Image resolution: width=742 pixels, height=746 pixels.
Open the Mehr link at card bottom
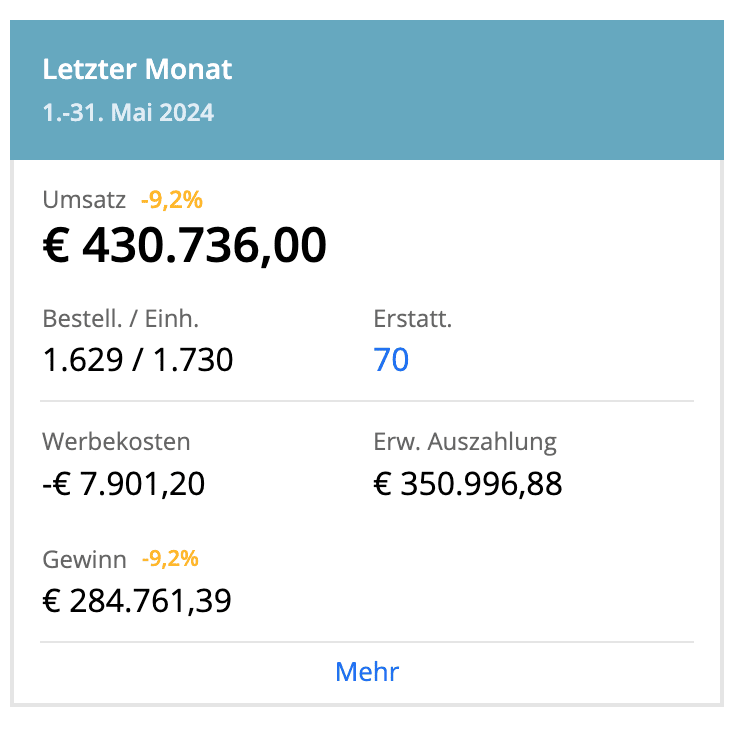[x=367, y=672]
